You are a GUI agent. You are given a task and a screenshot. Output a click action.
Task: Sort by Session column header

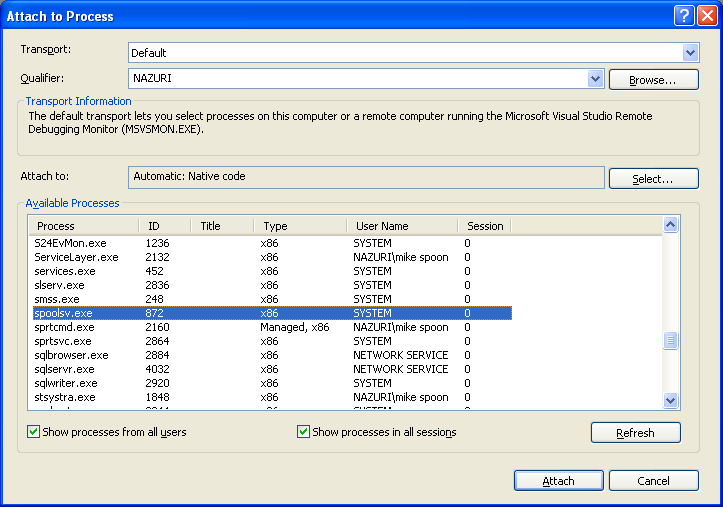[485, 226]
